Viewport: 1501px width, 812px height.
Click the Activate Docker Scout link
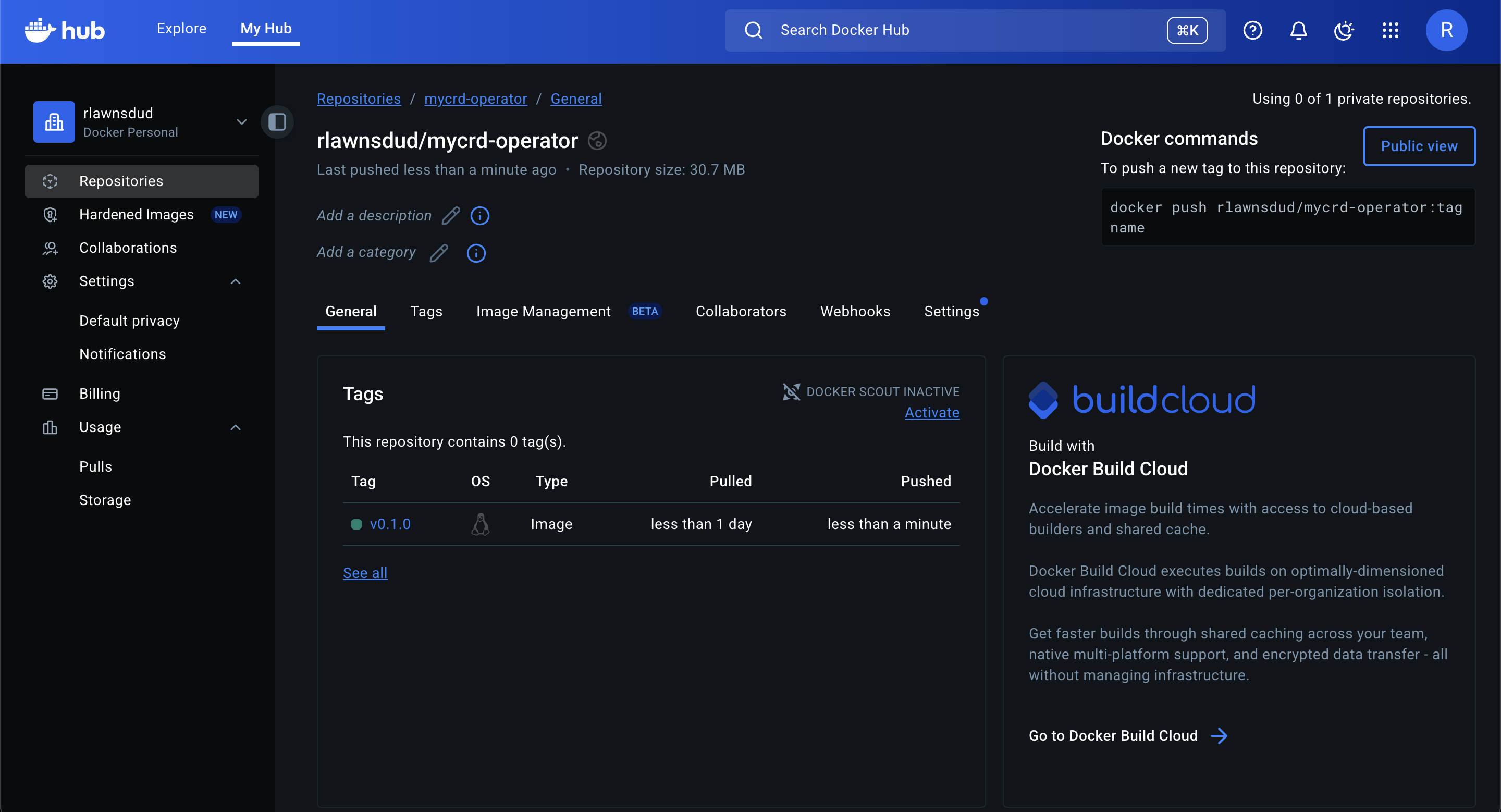pyautogui.click(x=931, y=412)
